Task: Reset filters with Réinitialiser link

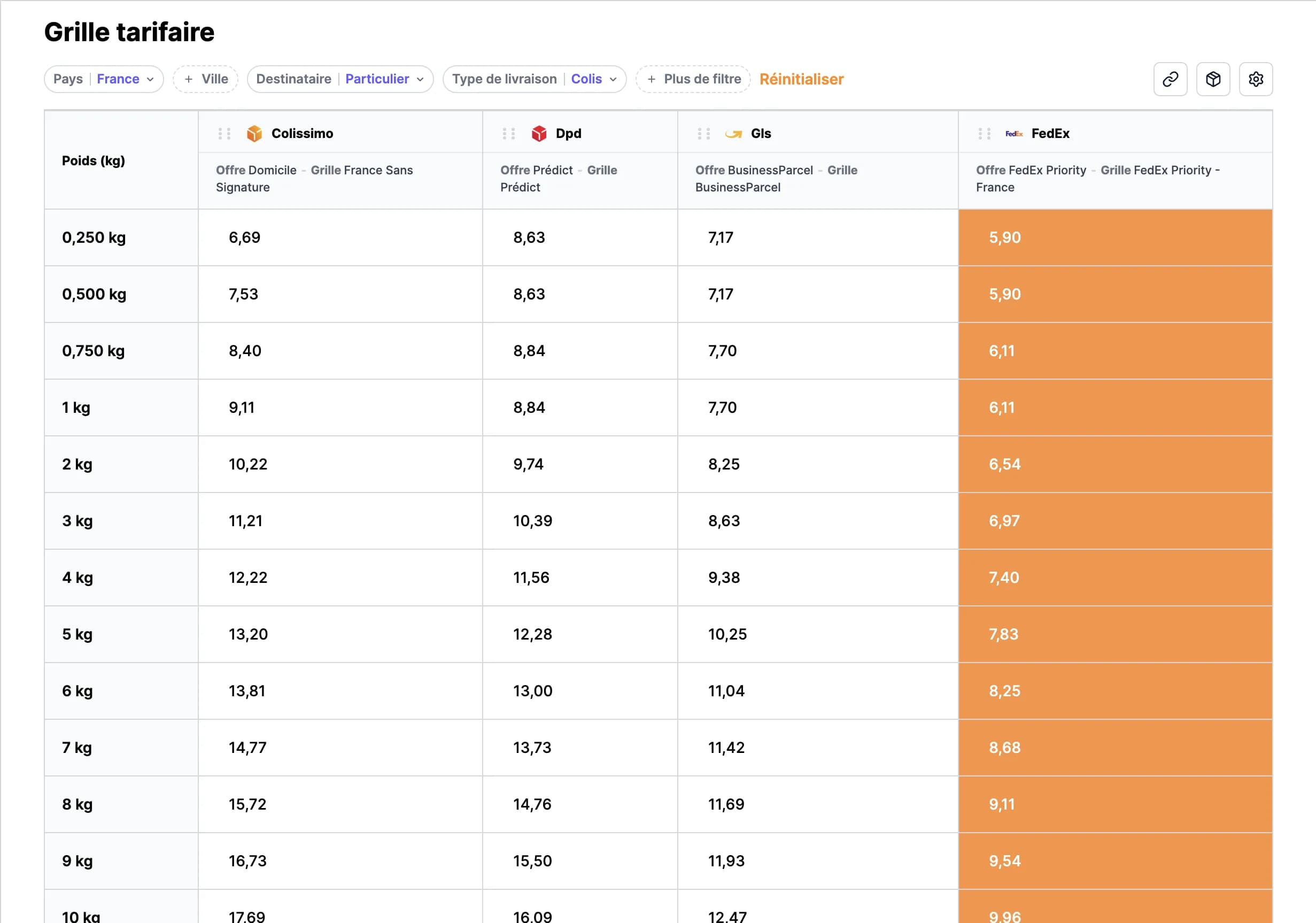Action: point(801,79)
